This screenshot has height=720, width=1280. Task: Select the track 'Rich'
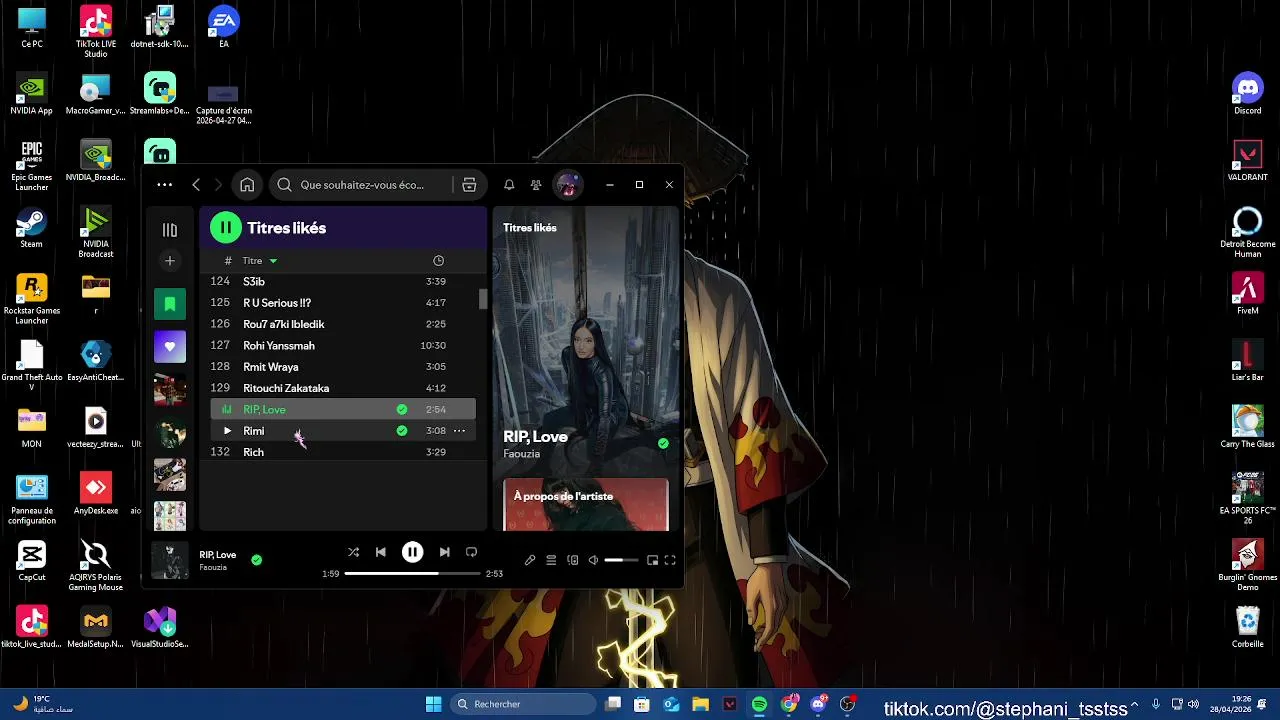(343, 452)
